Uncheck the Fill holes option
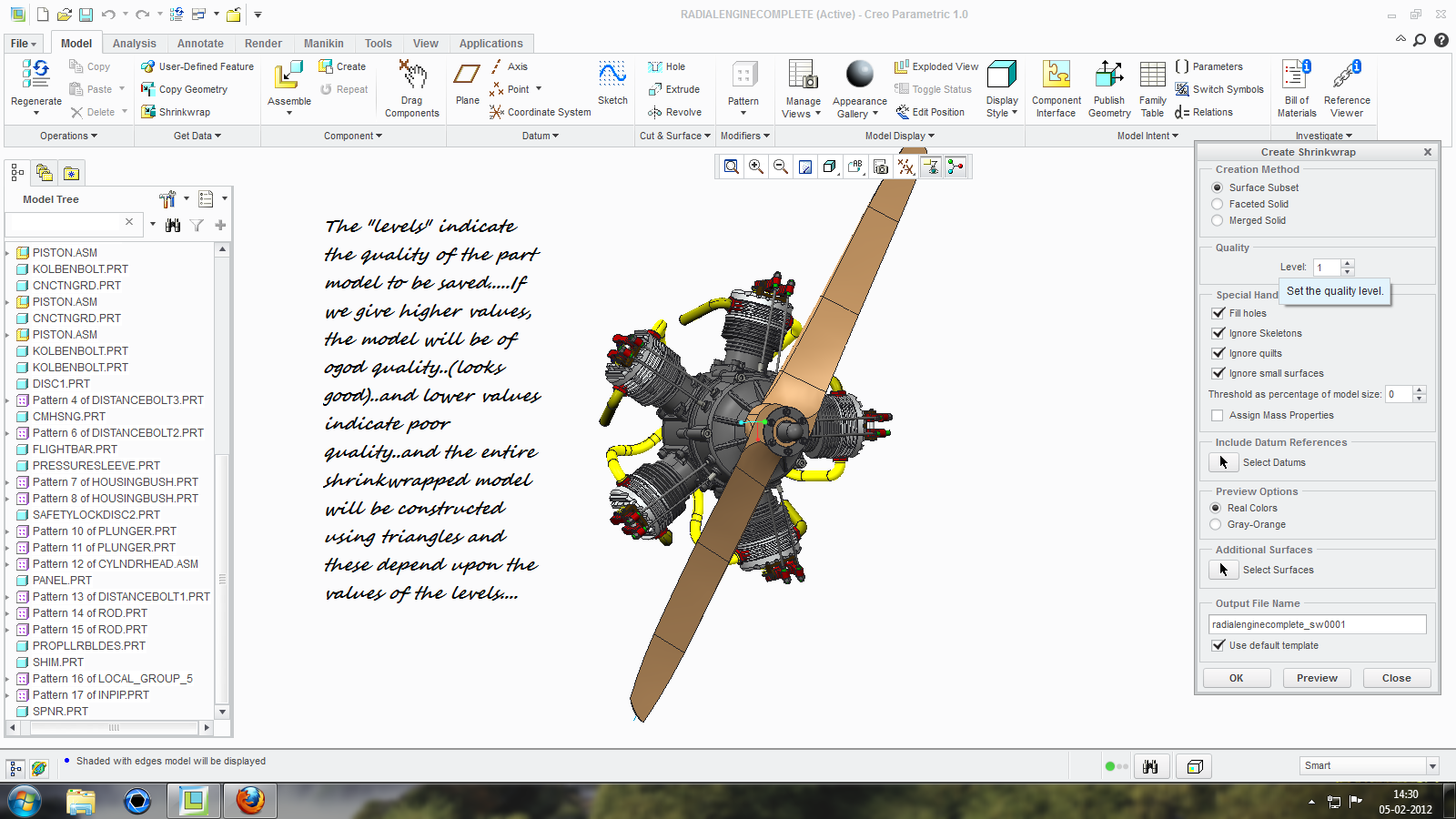Viewport: 1456px width, 819px height. click(x=1218, y=313)
